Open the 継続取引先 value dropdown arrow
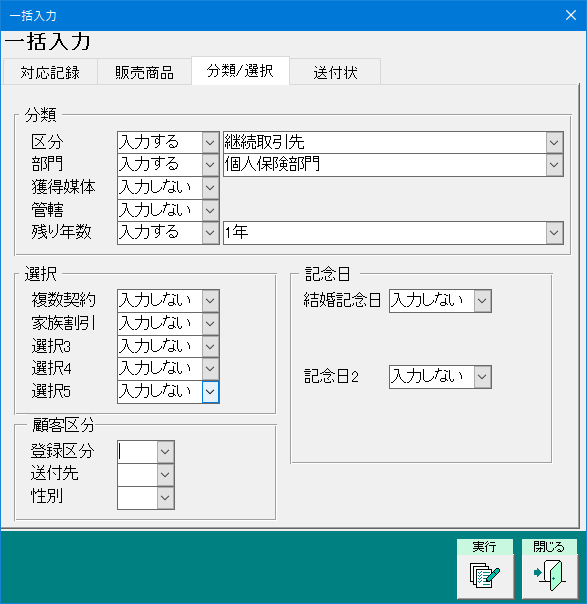The width and height of the screenshot is (587, 604). [x=554, y=143]
